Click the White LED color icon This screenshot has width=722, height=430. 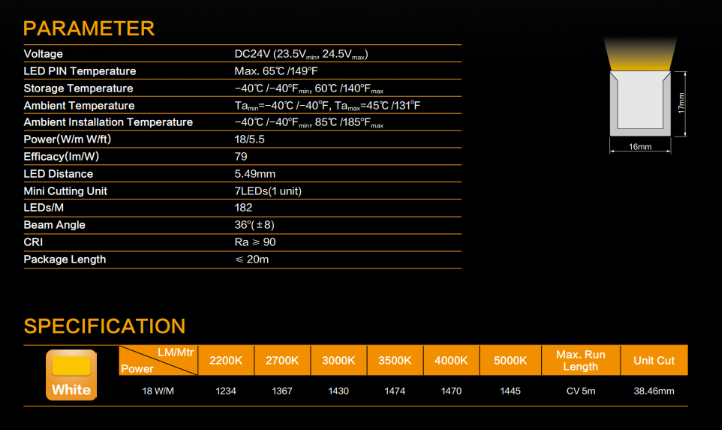click(71, 374)
